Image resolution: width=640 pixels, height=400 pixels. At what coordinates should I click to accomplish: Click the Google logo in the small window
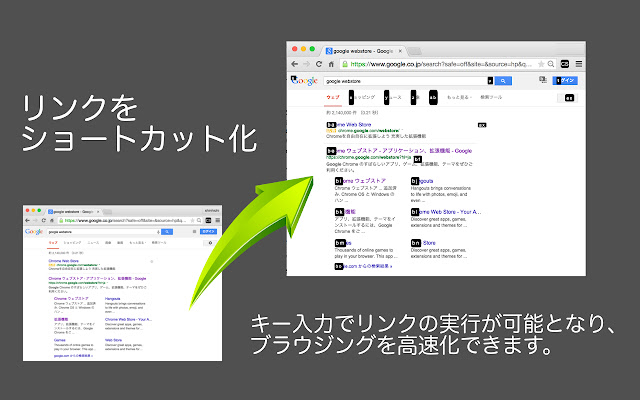[x=34, y=231]
